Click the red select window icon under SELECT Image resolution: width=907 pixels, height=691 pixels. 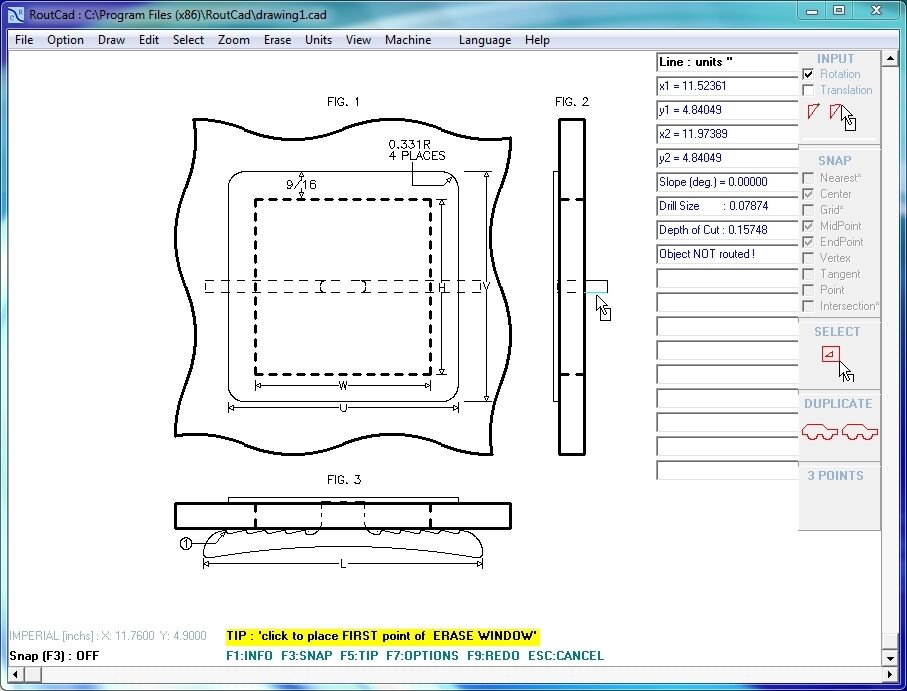coord(831,354)
